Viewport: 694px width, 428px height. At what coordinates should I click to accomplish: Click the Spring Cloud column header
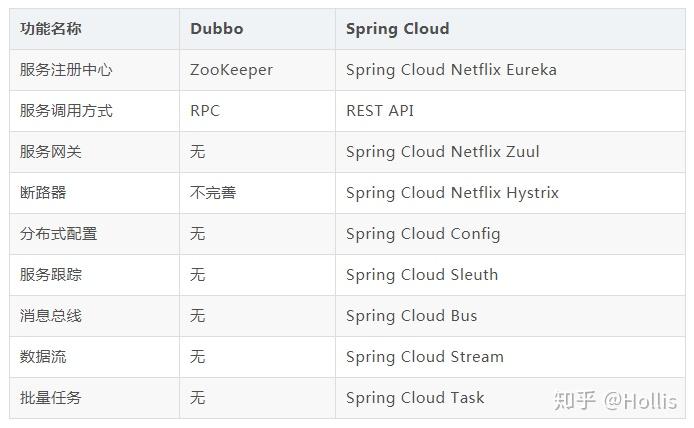tap(397, 29)
